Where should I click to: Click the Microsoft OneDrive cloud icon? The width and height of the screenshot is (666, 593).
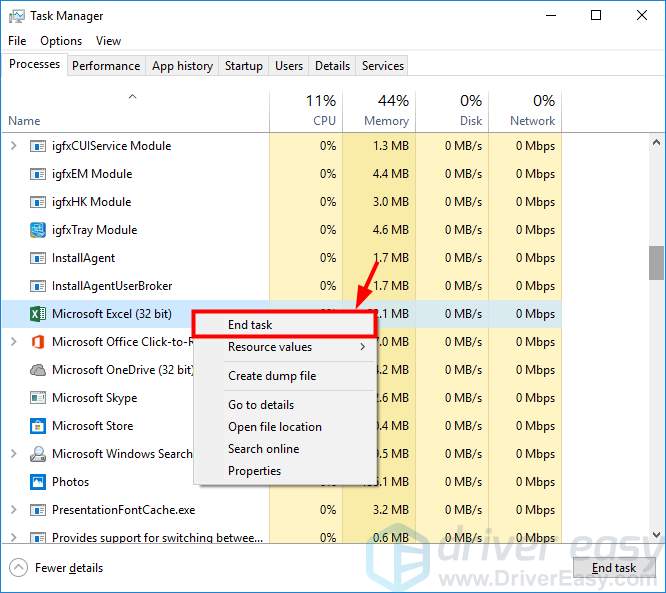[x=38, y=370]
